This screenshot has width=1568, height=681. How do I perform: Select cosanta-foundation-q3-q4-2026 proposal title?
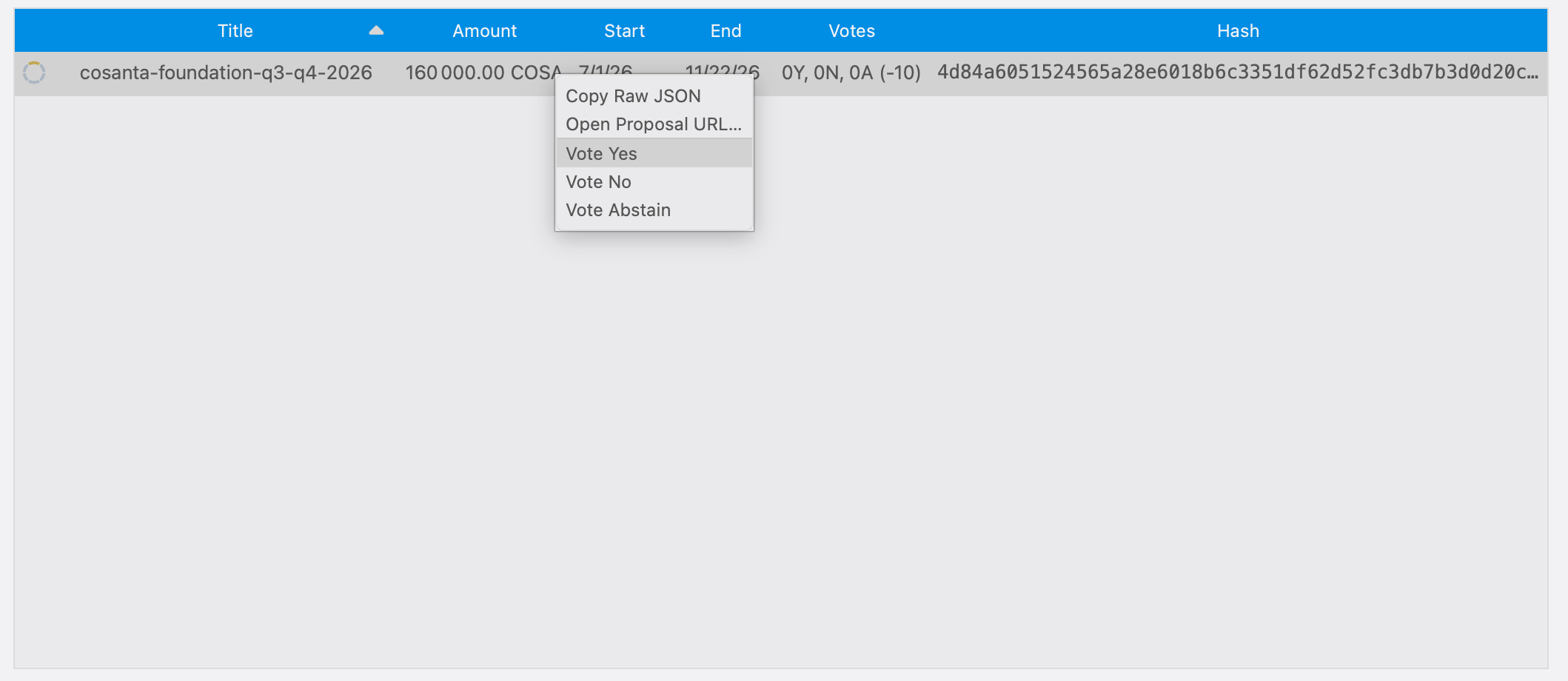(x=226, y=73)
